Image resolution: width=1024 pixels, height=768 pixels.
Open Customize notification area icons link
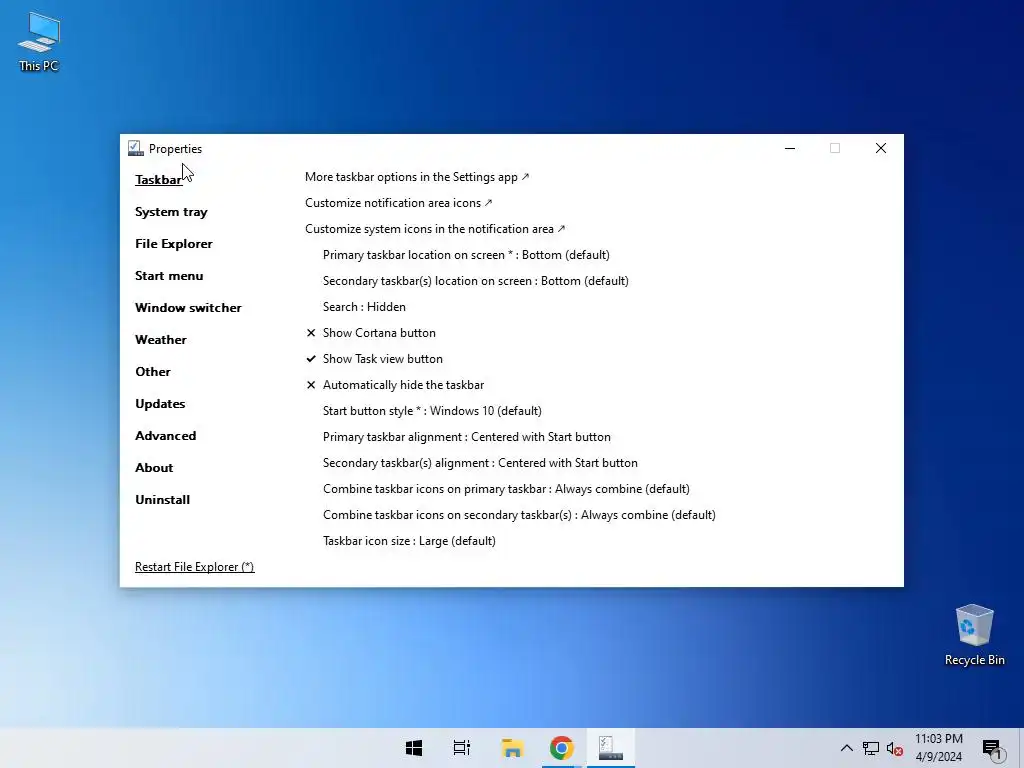(x=398, y=203)
